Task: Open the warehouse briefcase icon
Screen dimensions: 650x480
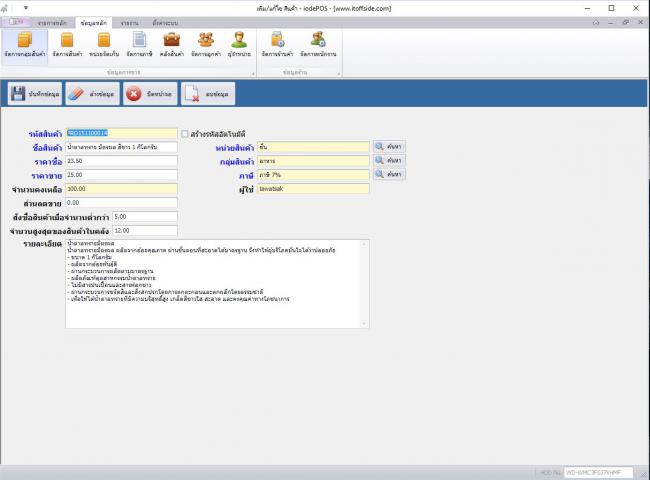Action: 172,45
